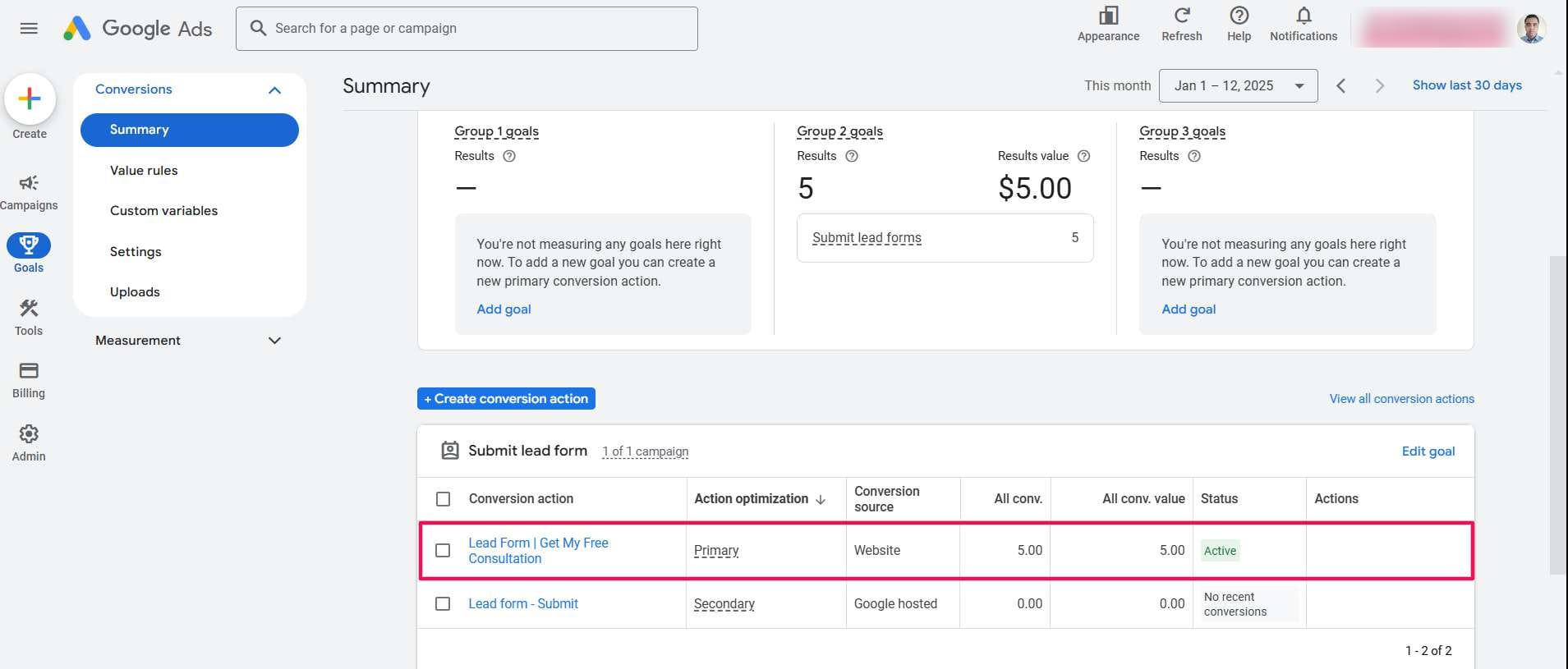
Task: Open Tools in the sidebar
Action: coord(29,318)
